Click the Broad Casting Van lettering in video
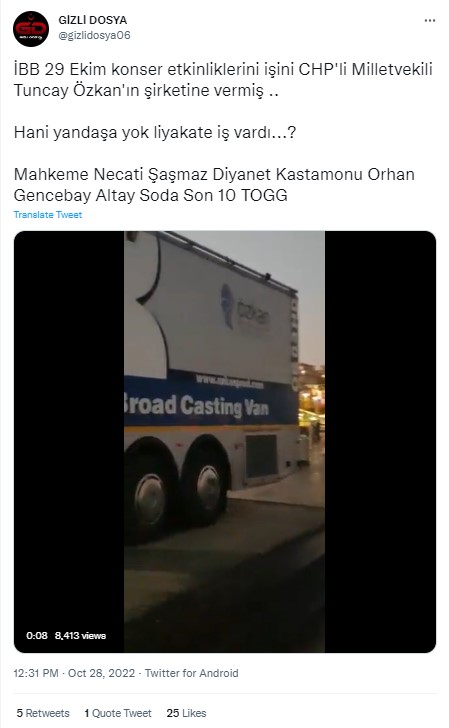Screen dimensions: 449x728 (196, 405)
